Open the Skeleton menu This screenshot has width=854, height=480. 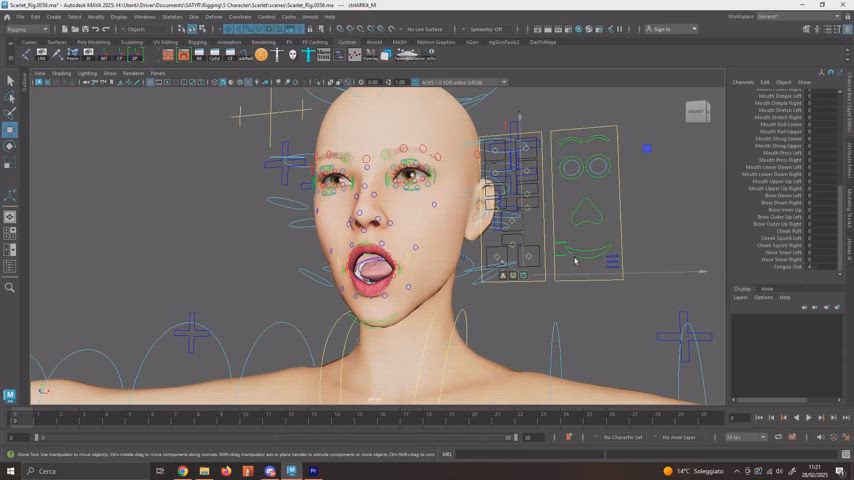point(172,17)
